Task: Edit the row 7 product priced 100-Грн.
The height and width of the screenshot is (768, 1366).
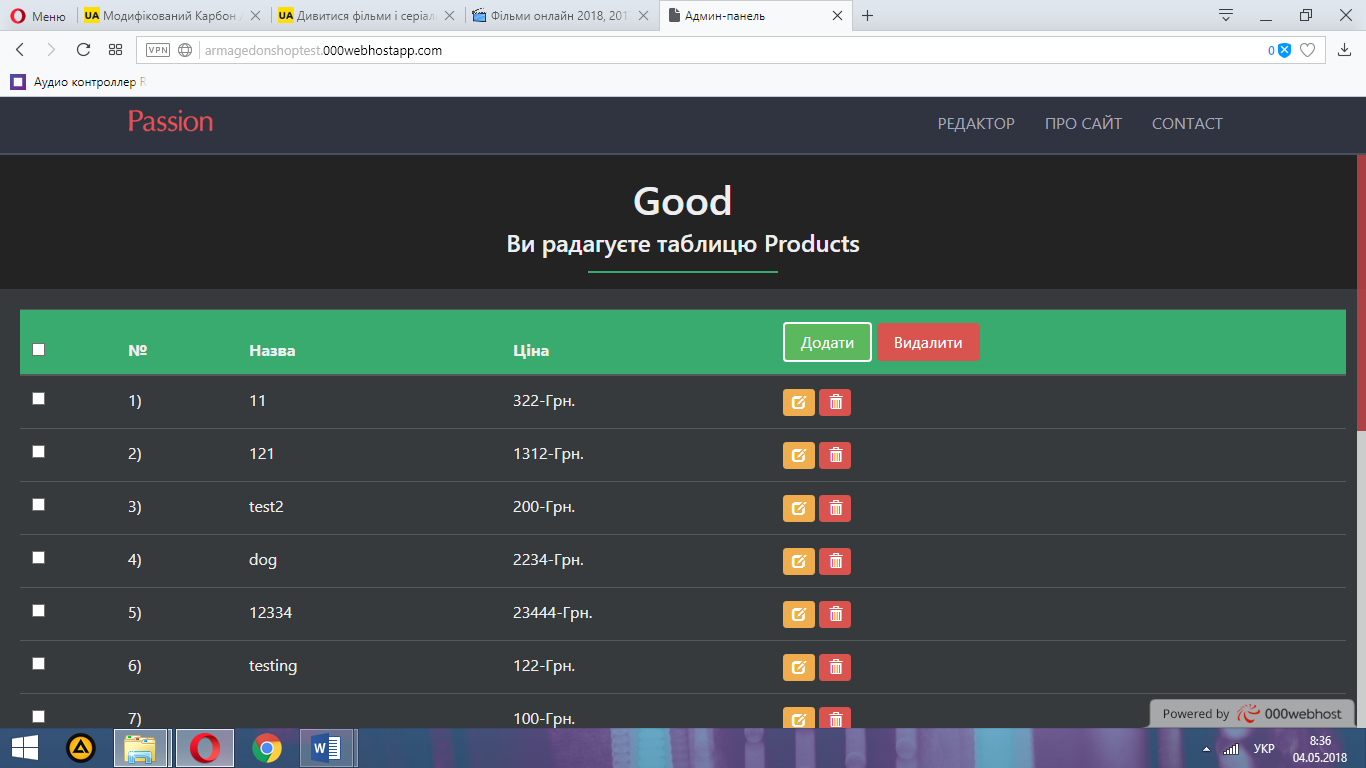Action: pyautogui.click(x=798, y=718)
